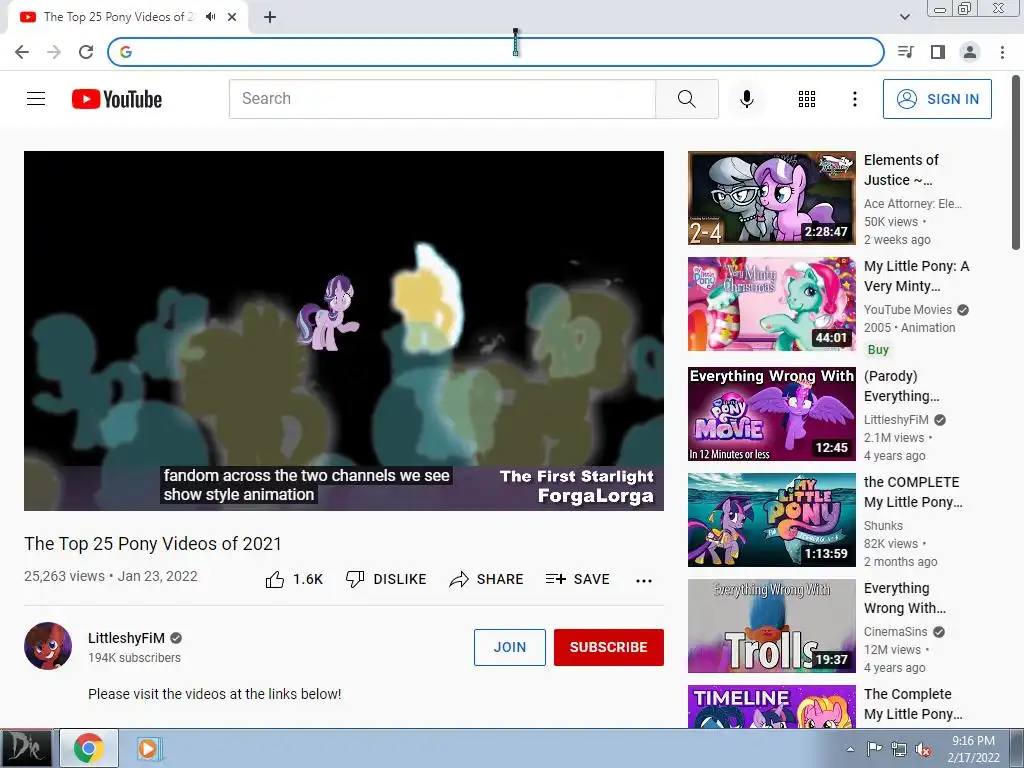
Task: Go back in Chrome
Action: 22,52
